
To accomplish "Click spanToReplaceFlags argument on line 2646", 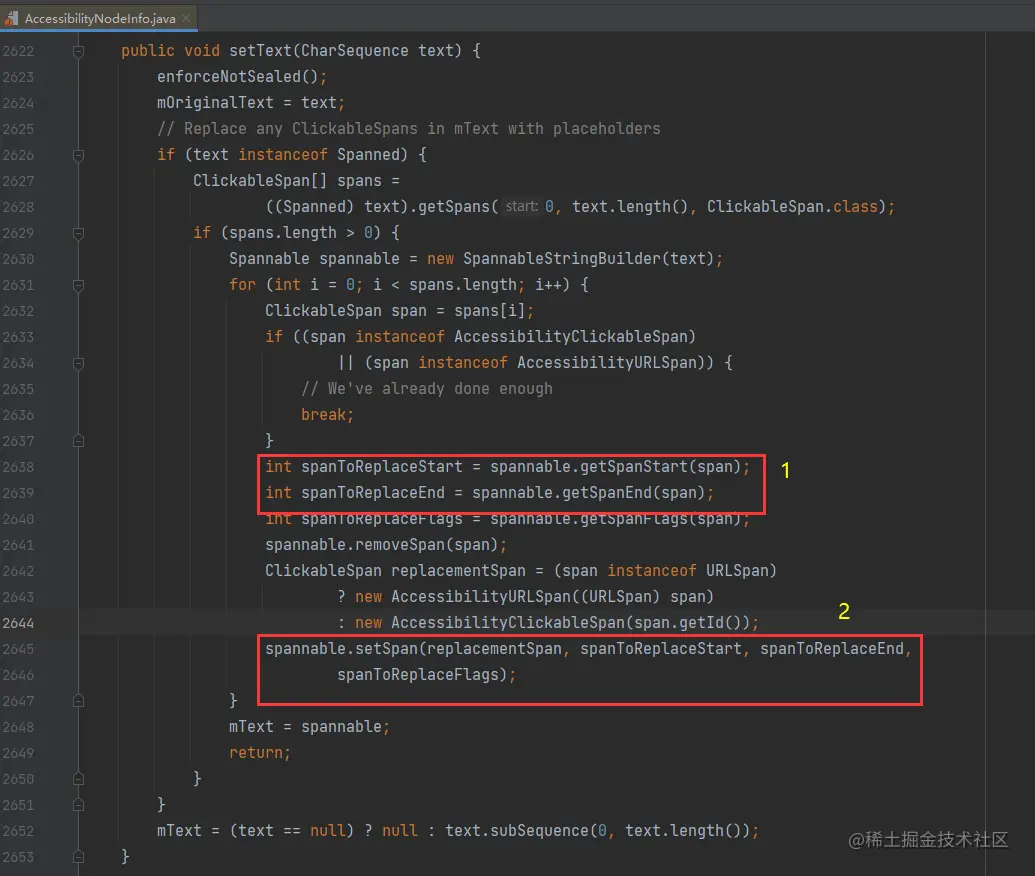I will (x=417, y=675).
